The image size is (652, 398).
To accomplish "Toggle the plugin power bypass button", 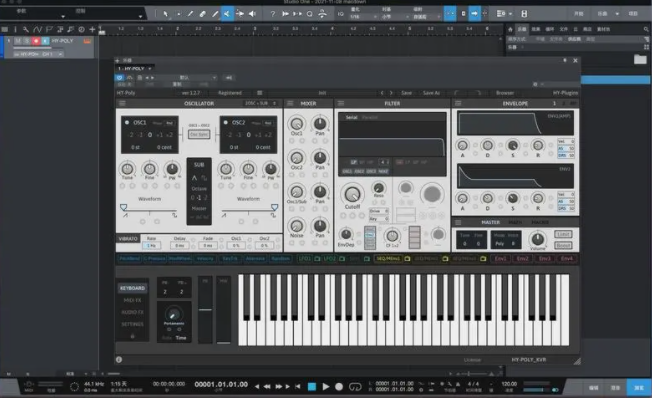I will (x=119, y=77).
